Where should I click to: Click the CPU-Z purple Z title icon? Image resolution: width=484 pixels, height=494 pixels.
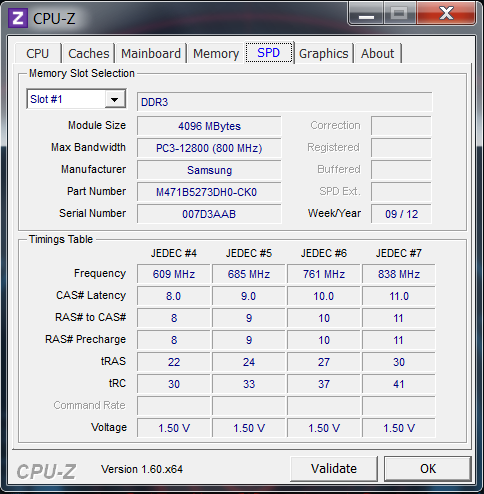click(18, 18)
